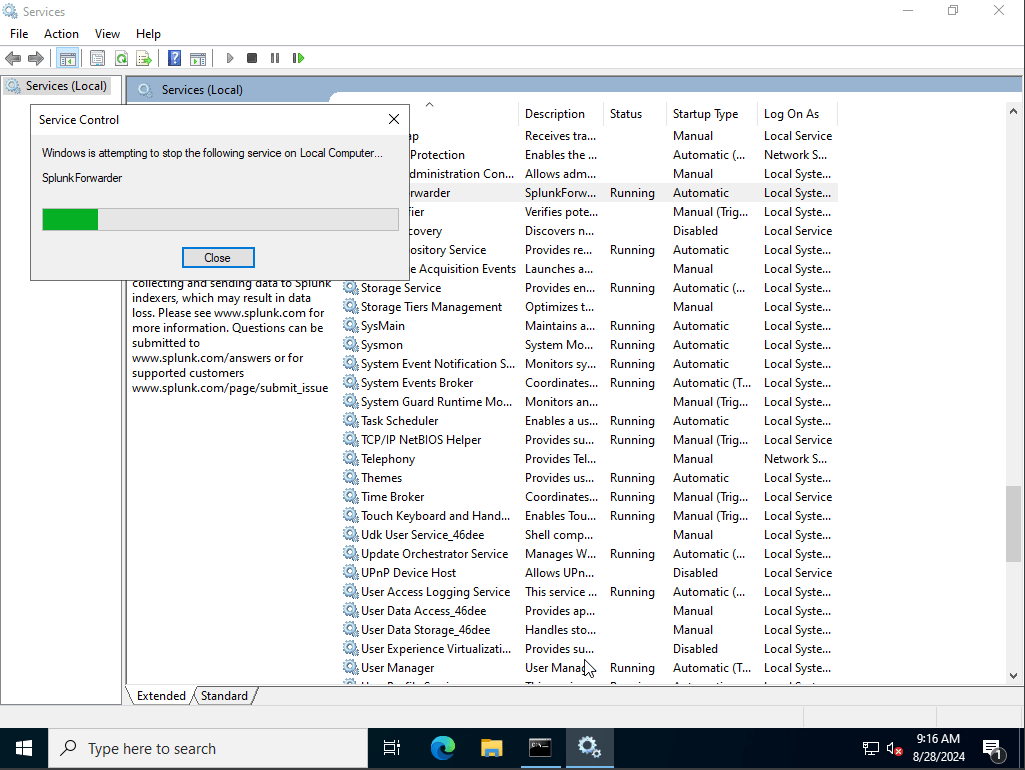The image size is (1025, 770).
Task: Go forward using the toolbar Forward arrow
Action: coord(36,58)
